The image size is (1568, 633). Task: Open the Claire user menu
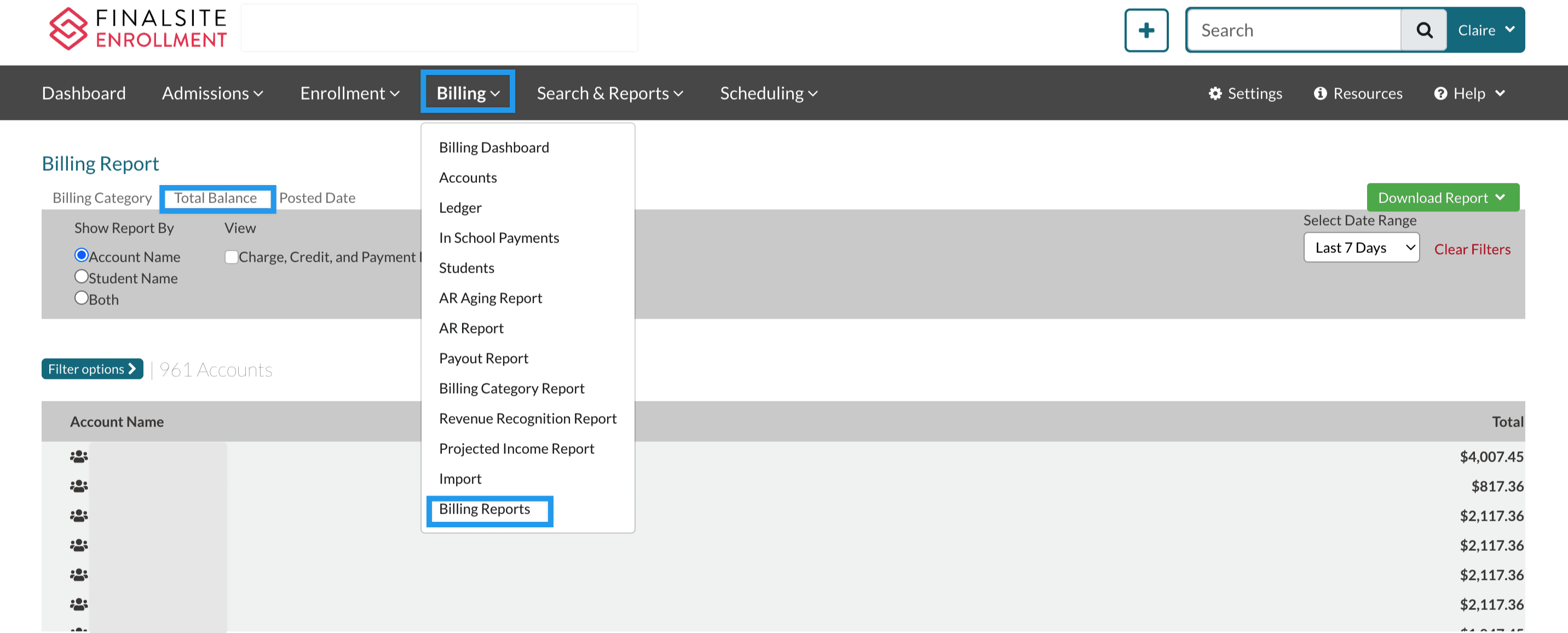pos(1485,31)
